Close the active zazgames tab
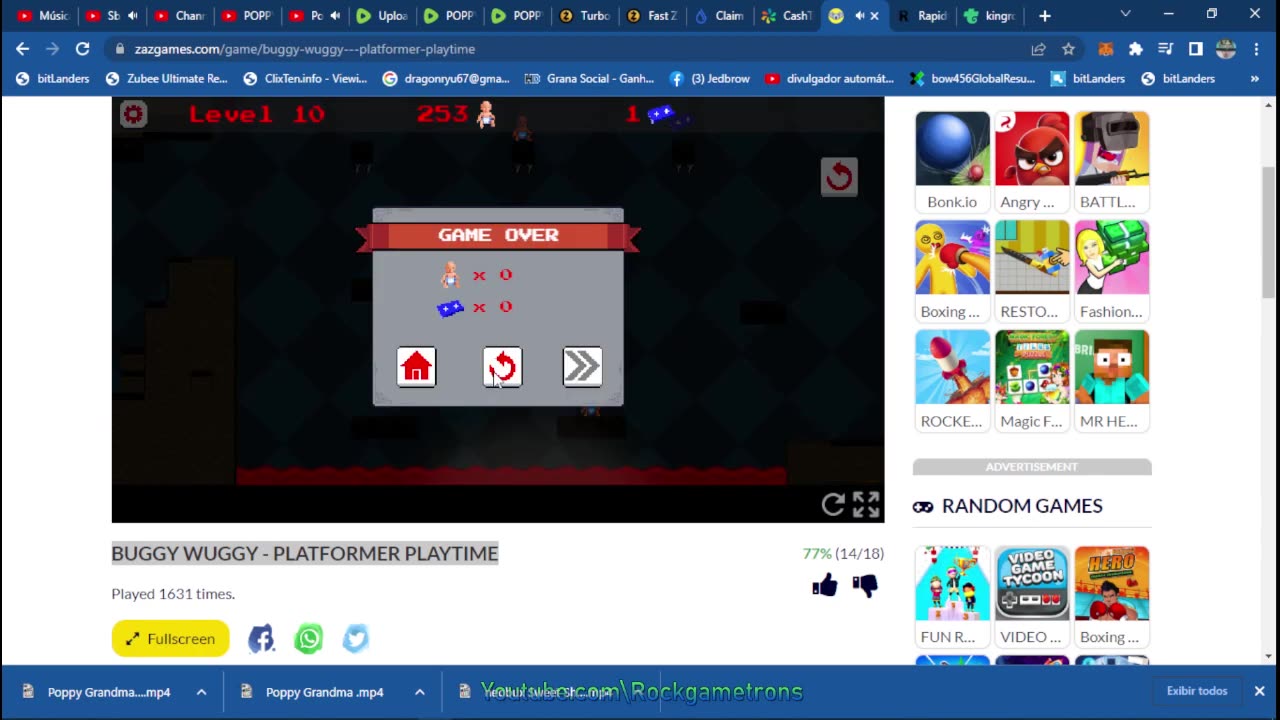 coord(875,15)
